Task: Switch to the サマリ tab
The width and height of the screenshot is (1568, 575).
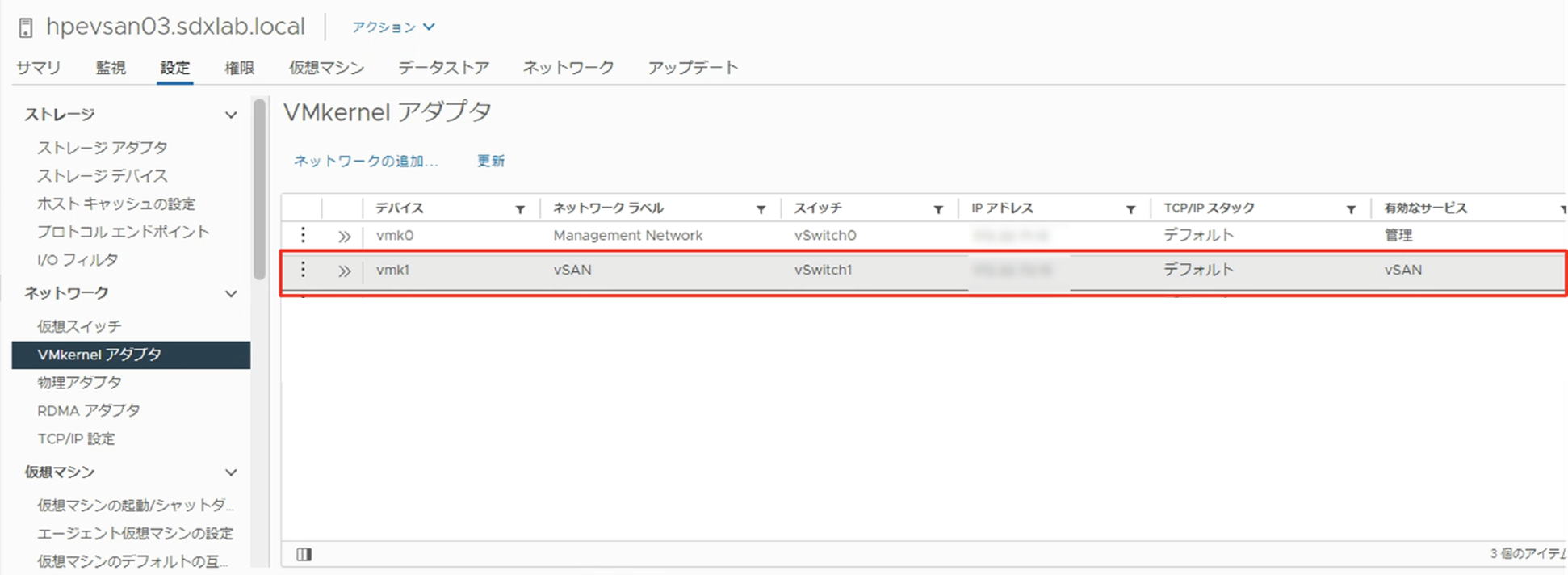Action: point(38,68)
